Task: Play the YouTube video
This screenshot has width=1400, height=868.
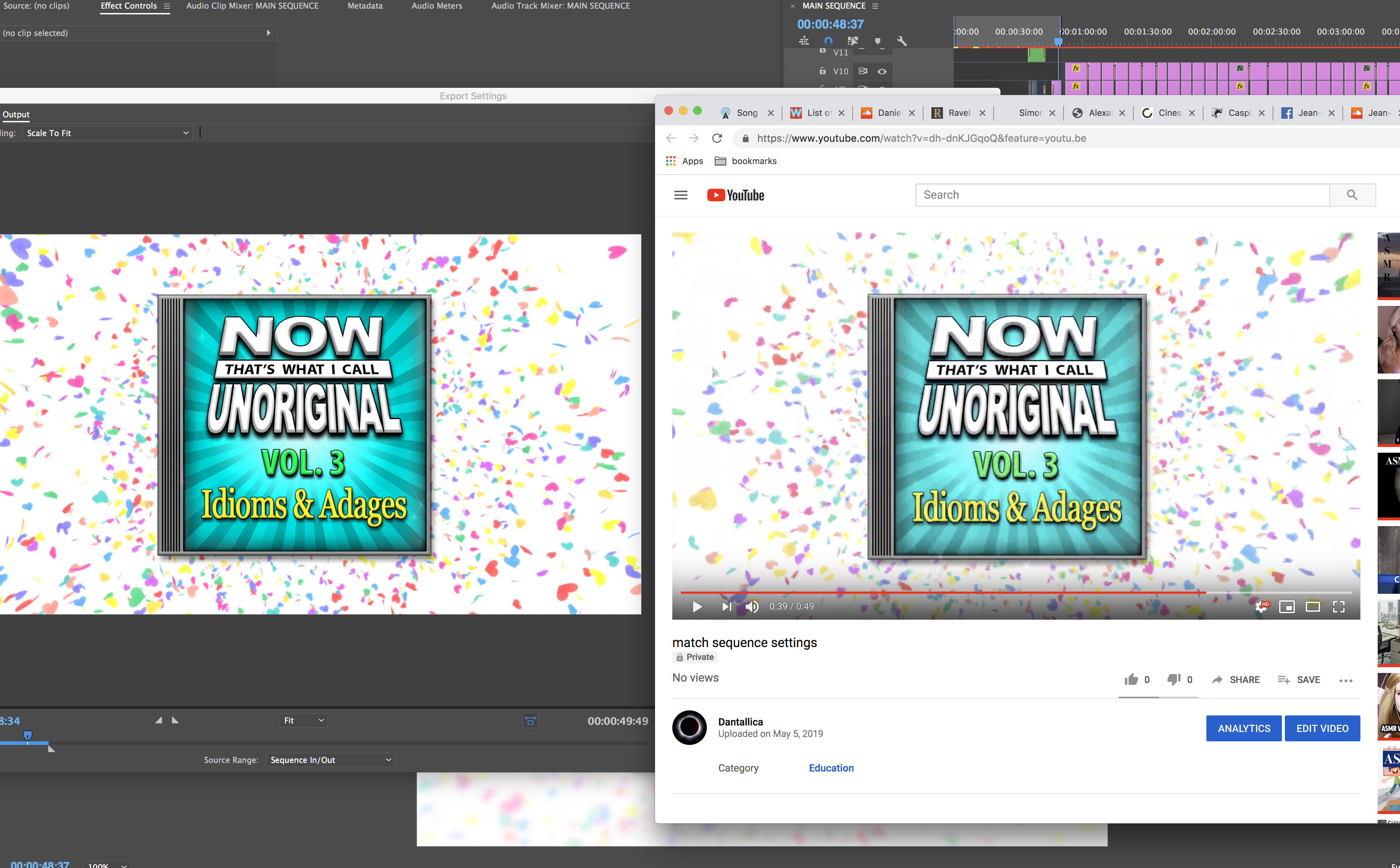Action: pyautogui.click(x=697, y=606)
